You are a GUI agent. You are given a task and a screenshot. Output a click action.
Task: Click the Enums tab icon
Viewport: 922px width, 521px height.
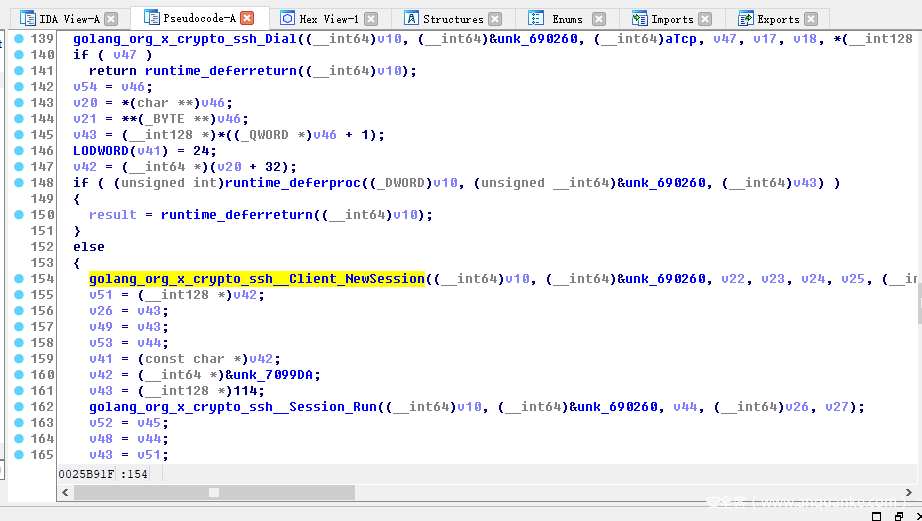536,19
